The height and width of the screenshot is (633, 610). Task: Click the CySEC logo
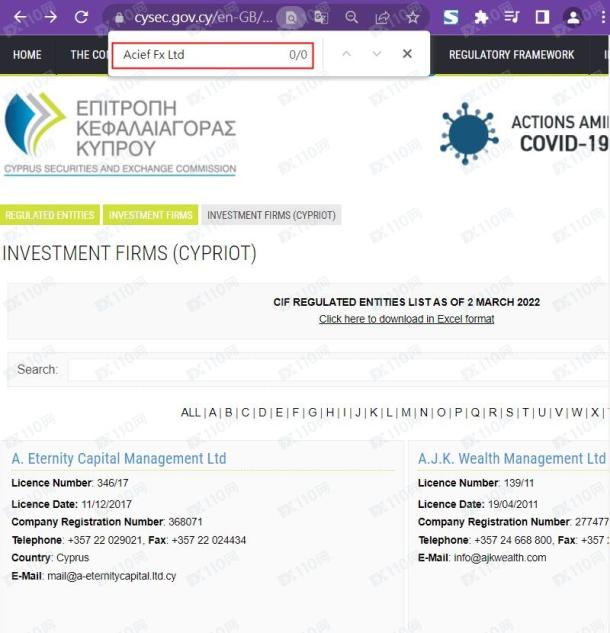pos(120,134)
